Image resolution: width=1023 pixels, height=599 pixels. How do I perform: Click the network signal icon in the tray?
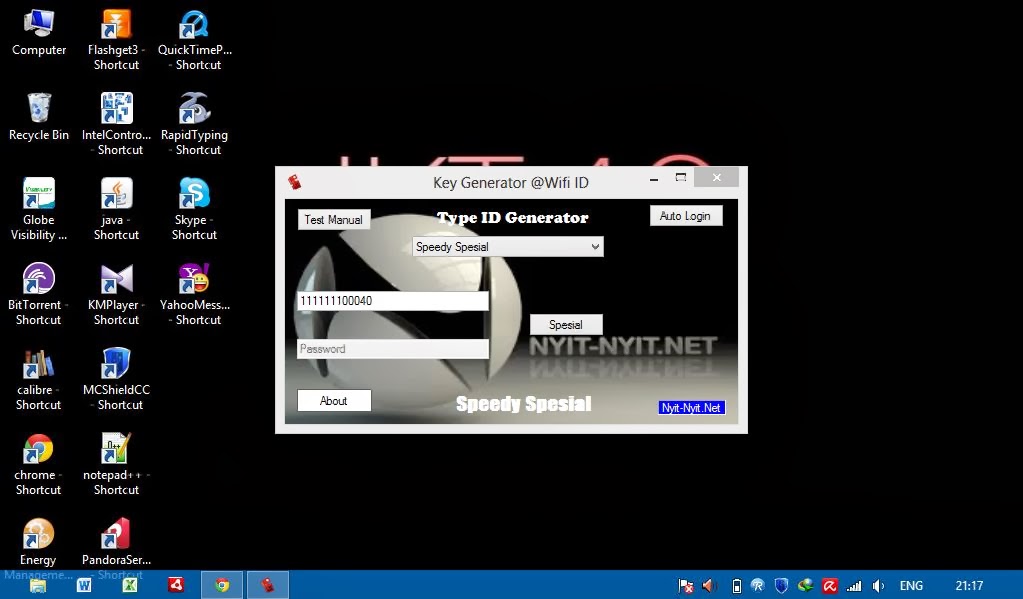pyautogui.click(x=855, y=585)
